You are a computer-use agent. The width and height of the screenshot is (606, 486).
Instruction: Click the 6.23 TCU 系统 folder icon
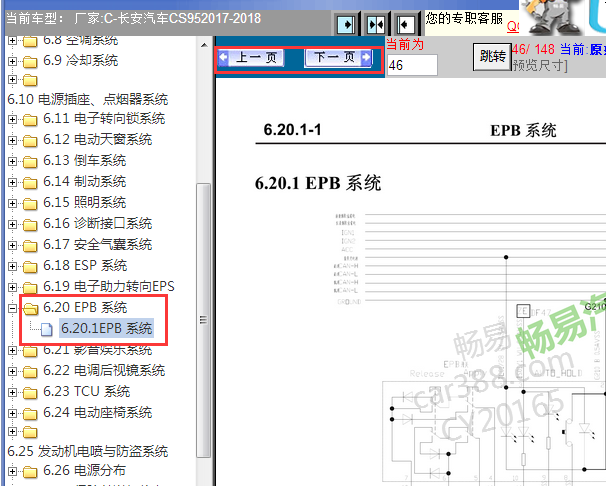click(x=30, y=393)
